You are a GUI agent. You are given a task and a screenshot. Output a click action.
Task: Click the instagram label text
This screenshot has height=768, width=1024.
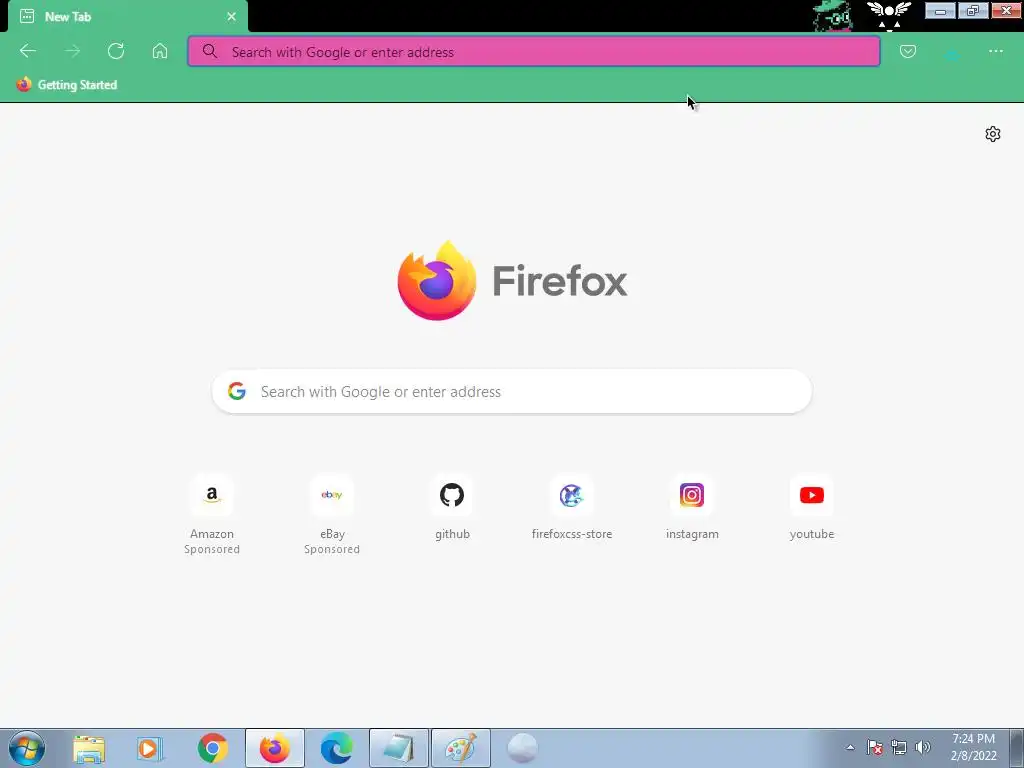pyautogui.click(x=692, y=534)
